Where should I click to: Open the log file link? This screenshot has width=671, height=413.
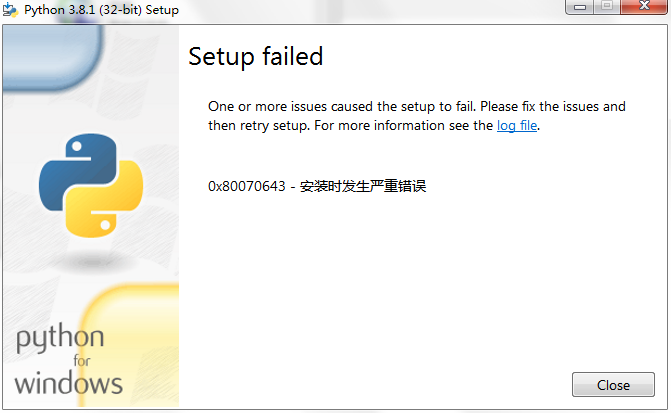[x=517, y=126]
